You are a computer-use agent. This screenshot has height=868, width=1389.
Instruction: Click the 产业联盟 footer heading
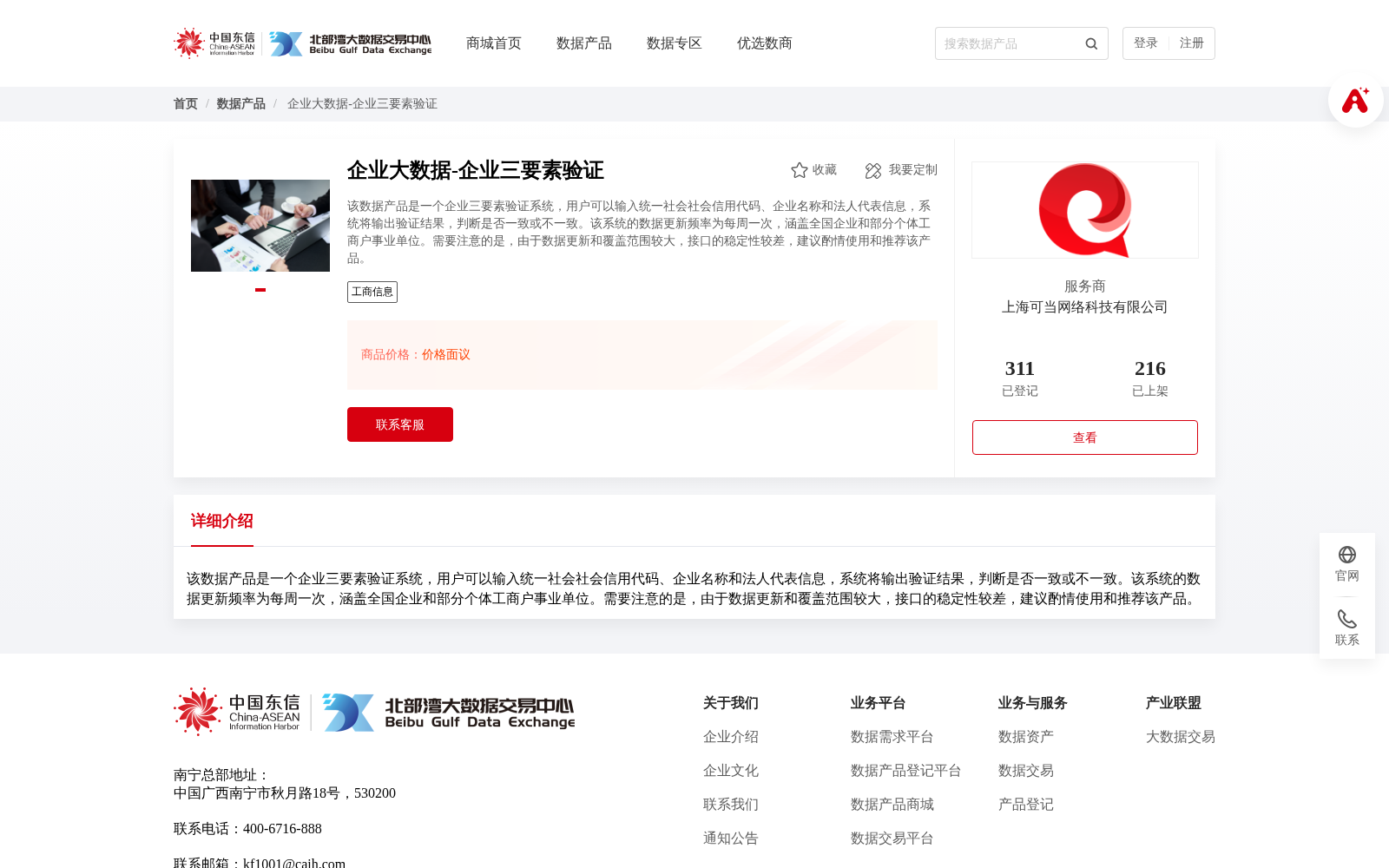pos(1174,703)
